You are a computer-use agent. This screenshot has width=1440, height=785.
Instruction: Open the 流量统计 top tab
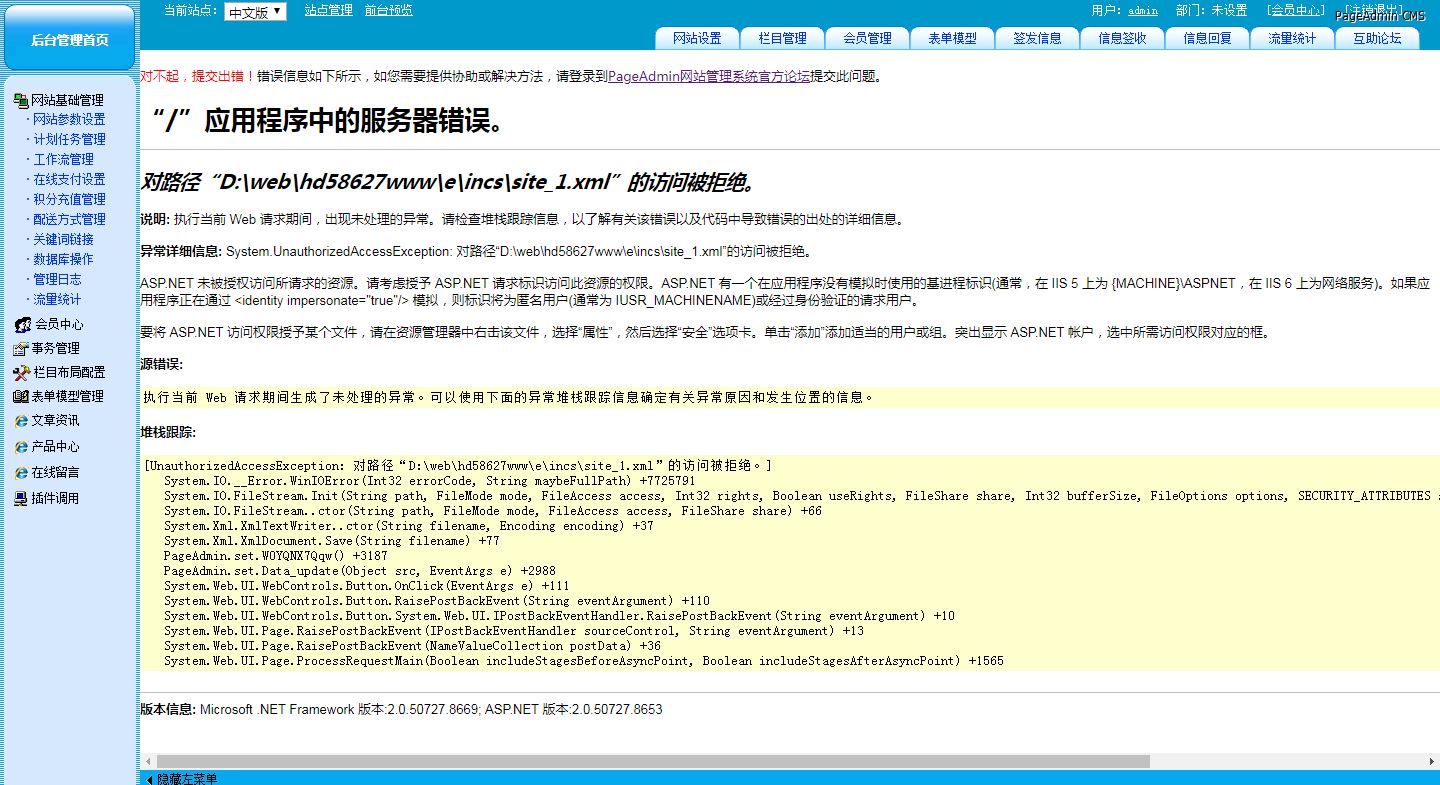1292,38
